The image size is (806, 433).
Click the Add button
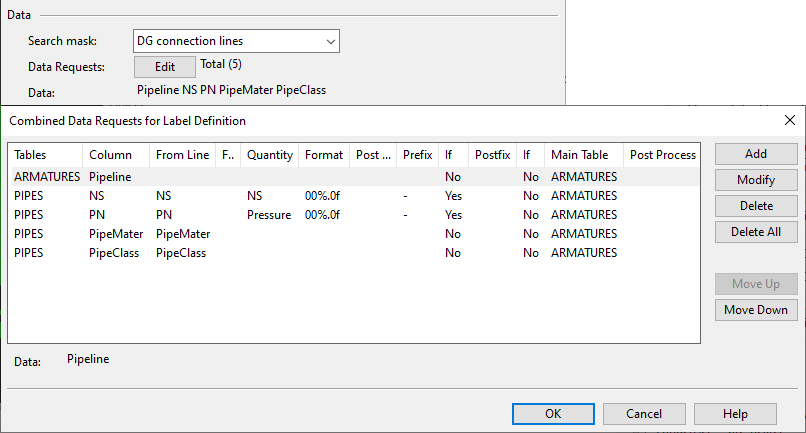pyautogui.click(x=756, y=154)
